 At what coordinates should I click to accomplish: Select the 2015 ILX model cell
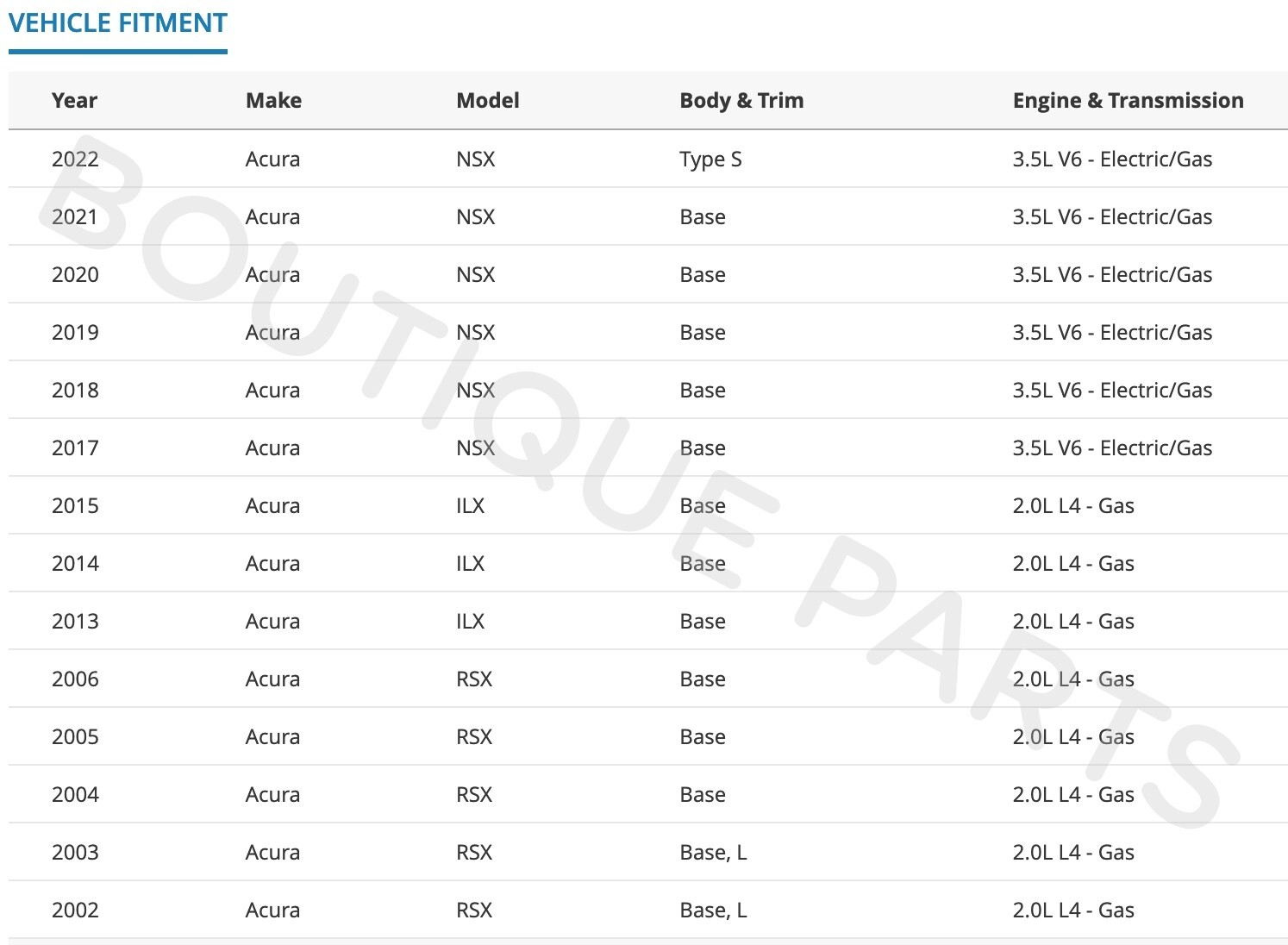coord(470,506)
